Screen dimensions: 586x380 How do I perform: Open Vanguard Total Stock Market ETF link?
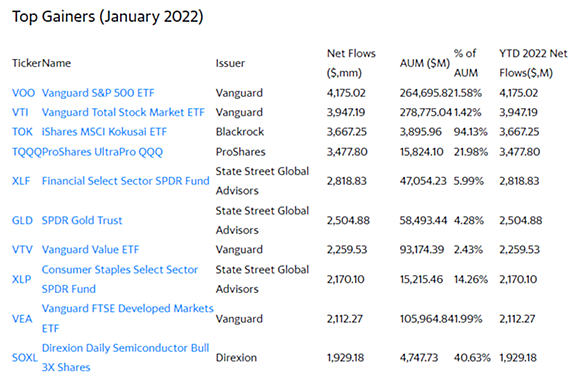(123, 112)
